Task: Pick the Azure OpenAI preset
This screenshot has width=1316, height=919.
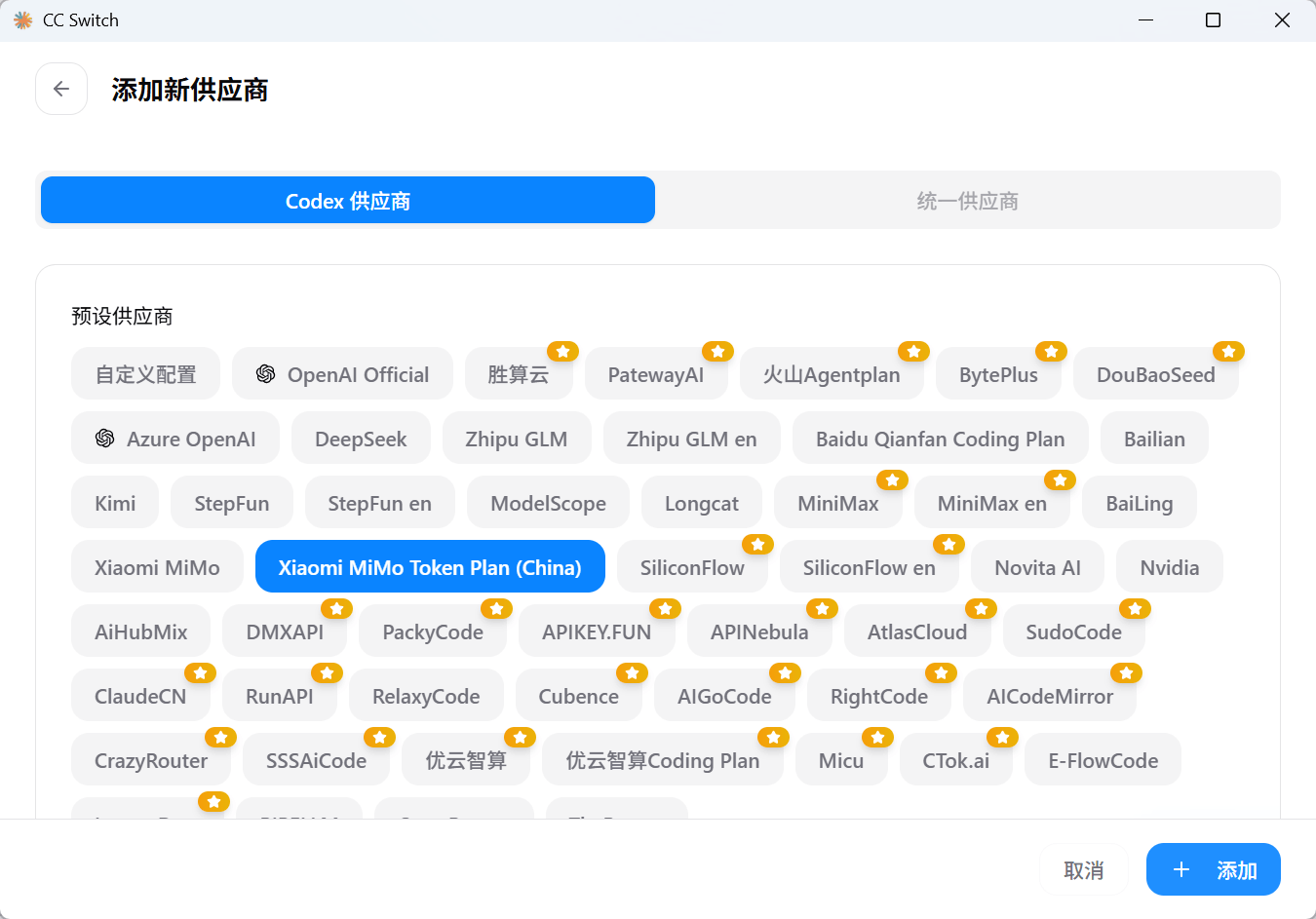Action: tap(175, 439)
